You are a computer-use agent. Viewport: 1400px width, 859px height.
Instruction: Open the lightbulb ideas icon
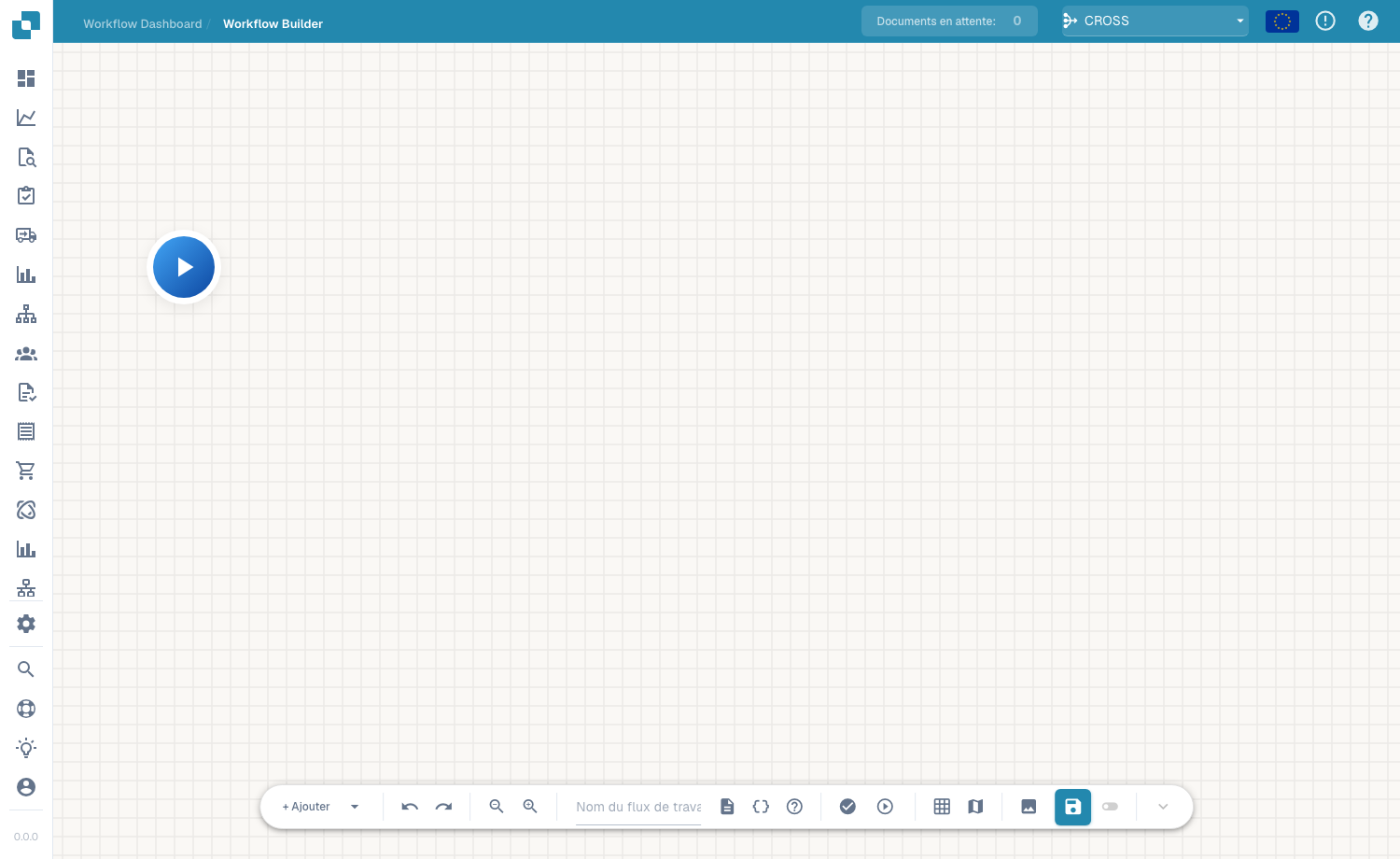click(26, 748)
